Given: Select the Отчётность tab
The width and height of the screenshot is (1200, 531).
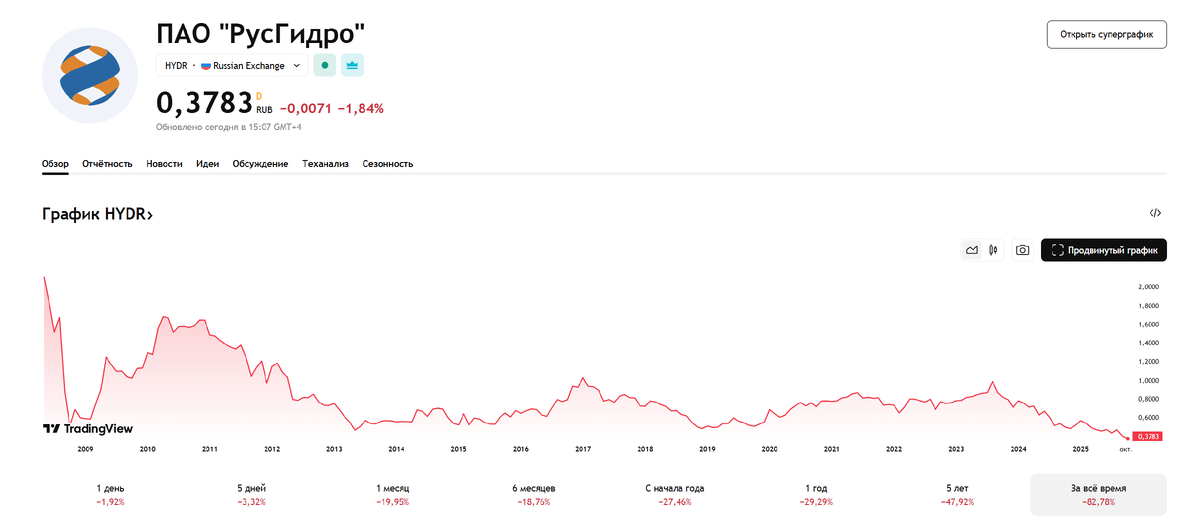Looking at the screenshot, I should coord(107,164).
